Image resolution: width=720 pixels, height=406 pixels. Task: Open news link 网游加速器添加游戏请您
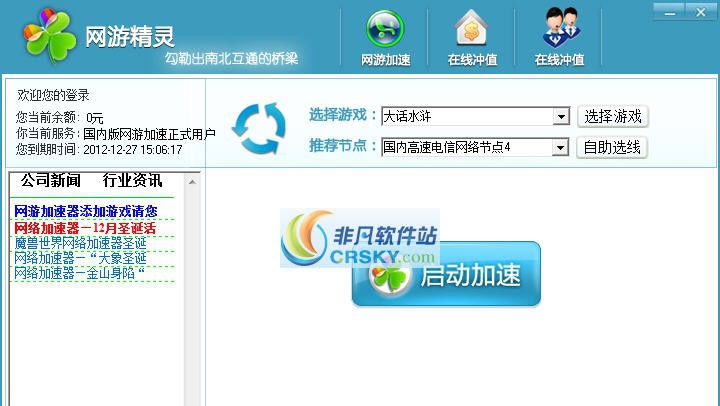(x=86, y=211)
